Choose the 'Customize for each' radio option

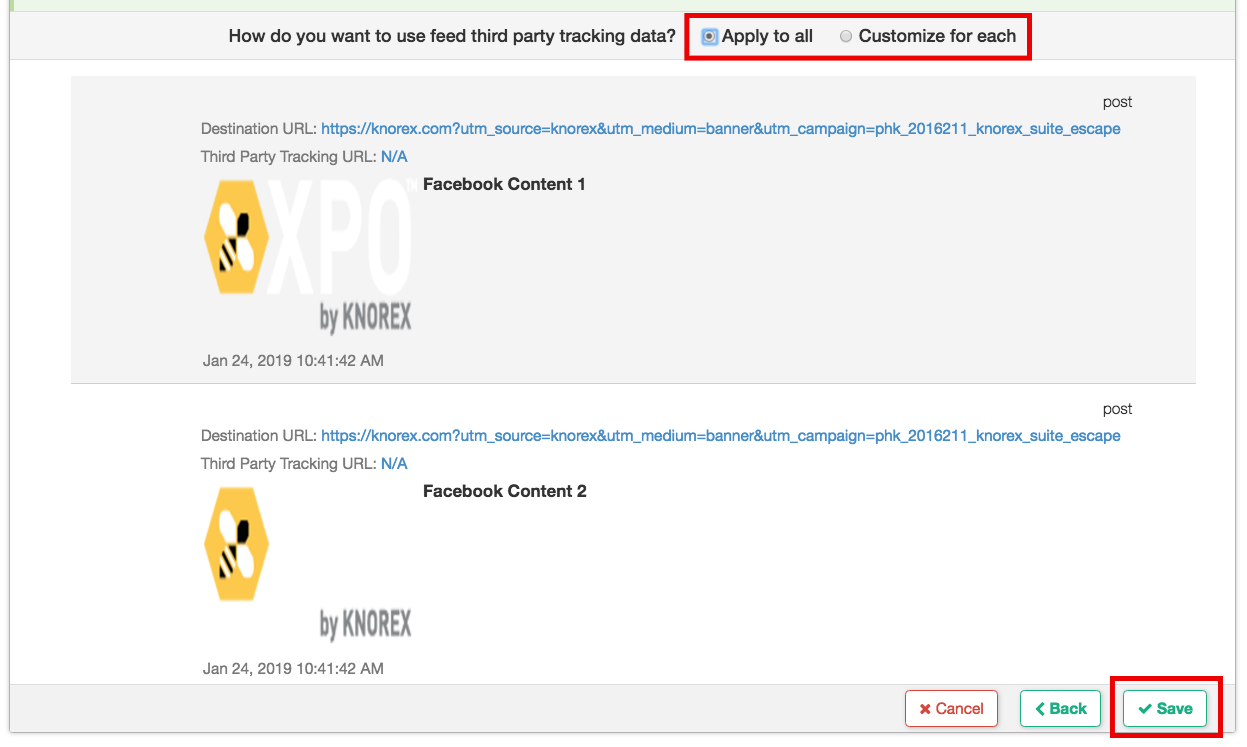coord(846,37)
